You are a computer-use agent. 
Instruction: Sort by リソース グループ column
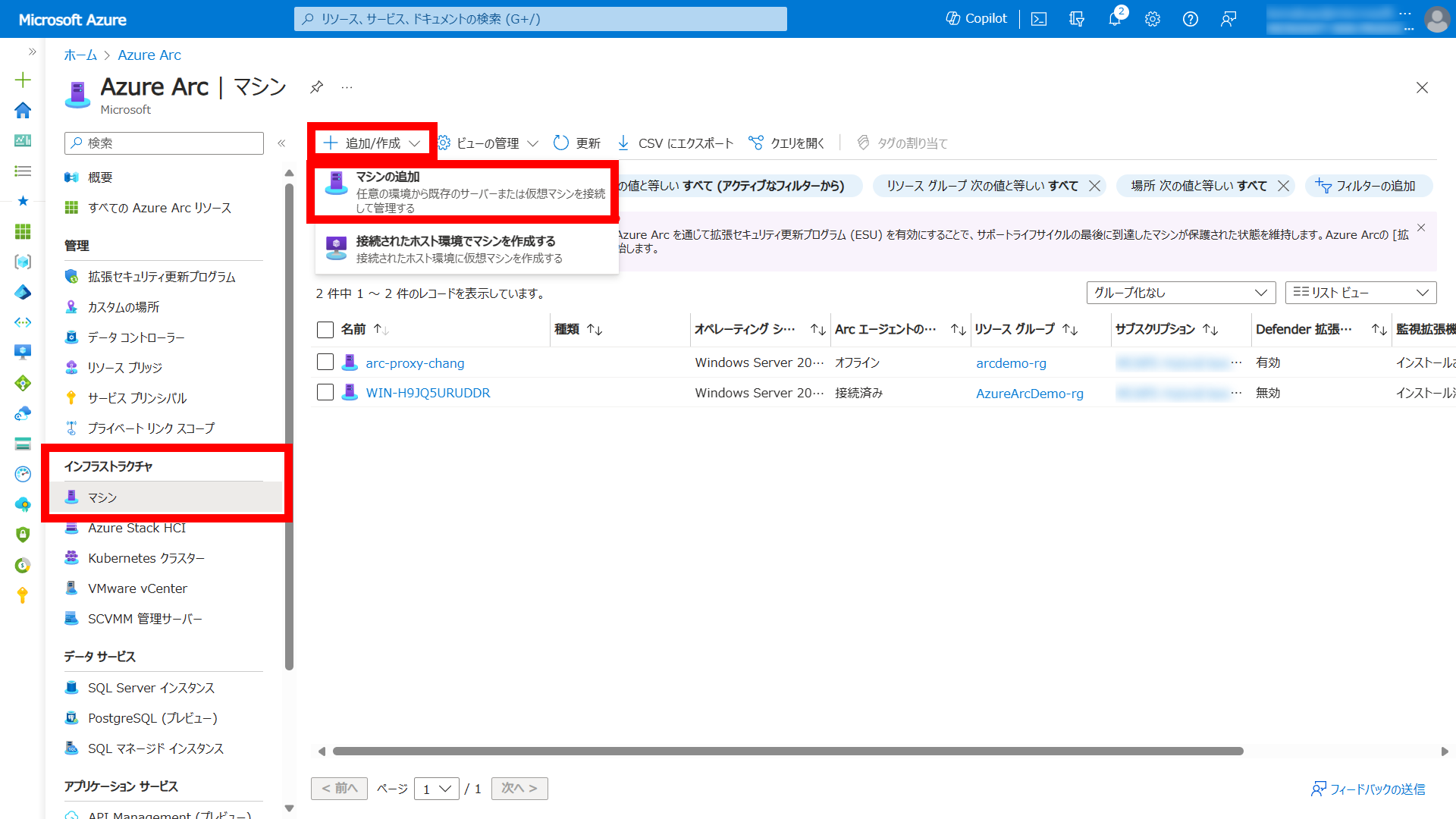(x=1026, y=329)
